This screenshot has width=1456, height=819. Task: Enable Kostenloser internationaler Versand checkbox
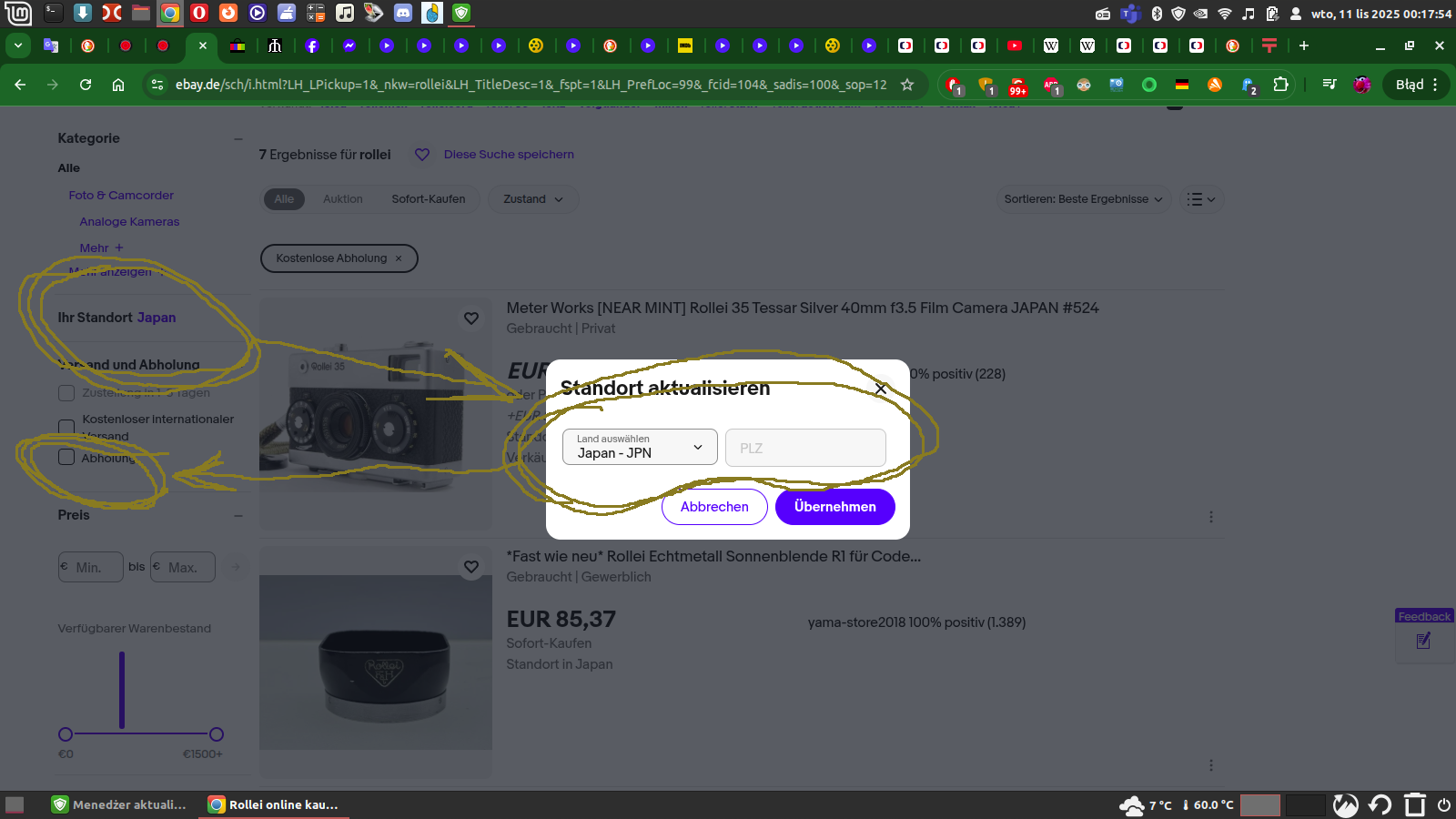(x=66, y=427)
